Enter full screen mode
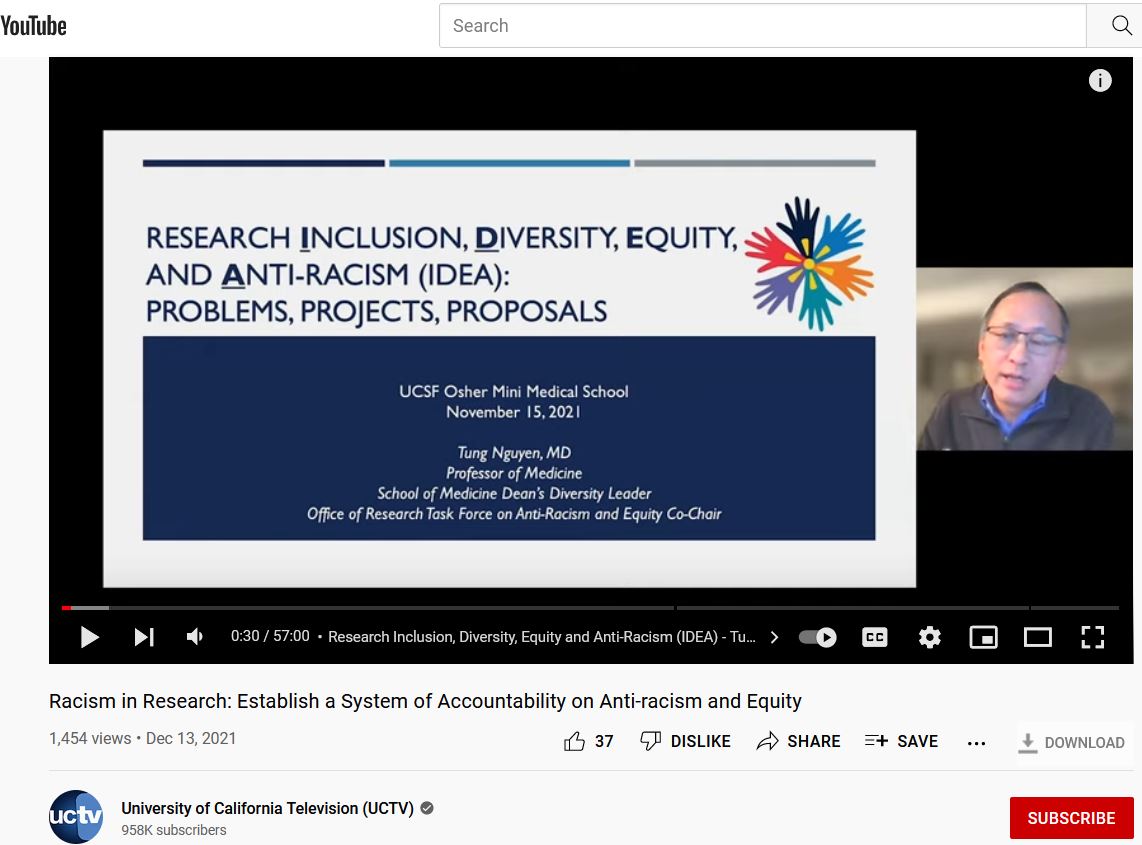 click(1092, 637)
